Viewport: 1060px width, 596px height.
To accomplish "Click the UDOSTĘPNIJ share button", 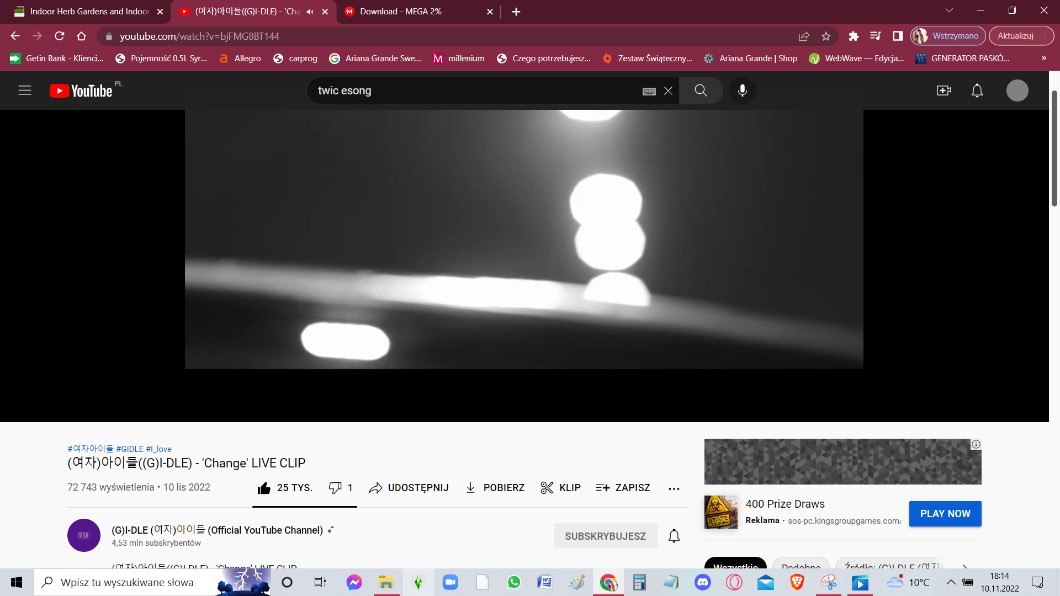I will (408, 488).
